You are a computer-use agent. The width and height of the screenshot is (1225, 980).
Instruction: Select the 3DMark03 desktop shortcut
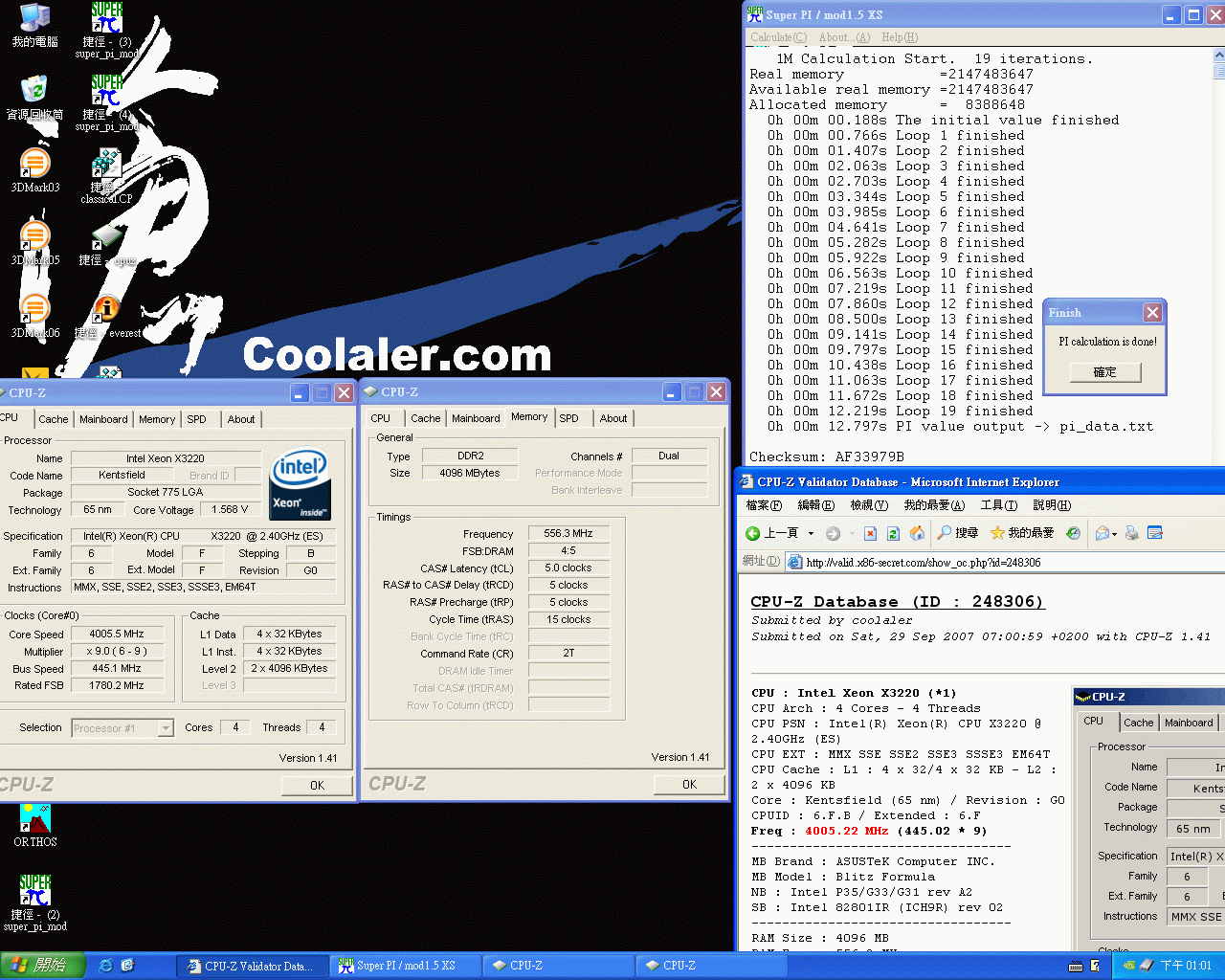pyautogui.click(x=34, y=171)
